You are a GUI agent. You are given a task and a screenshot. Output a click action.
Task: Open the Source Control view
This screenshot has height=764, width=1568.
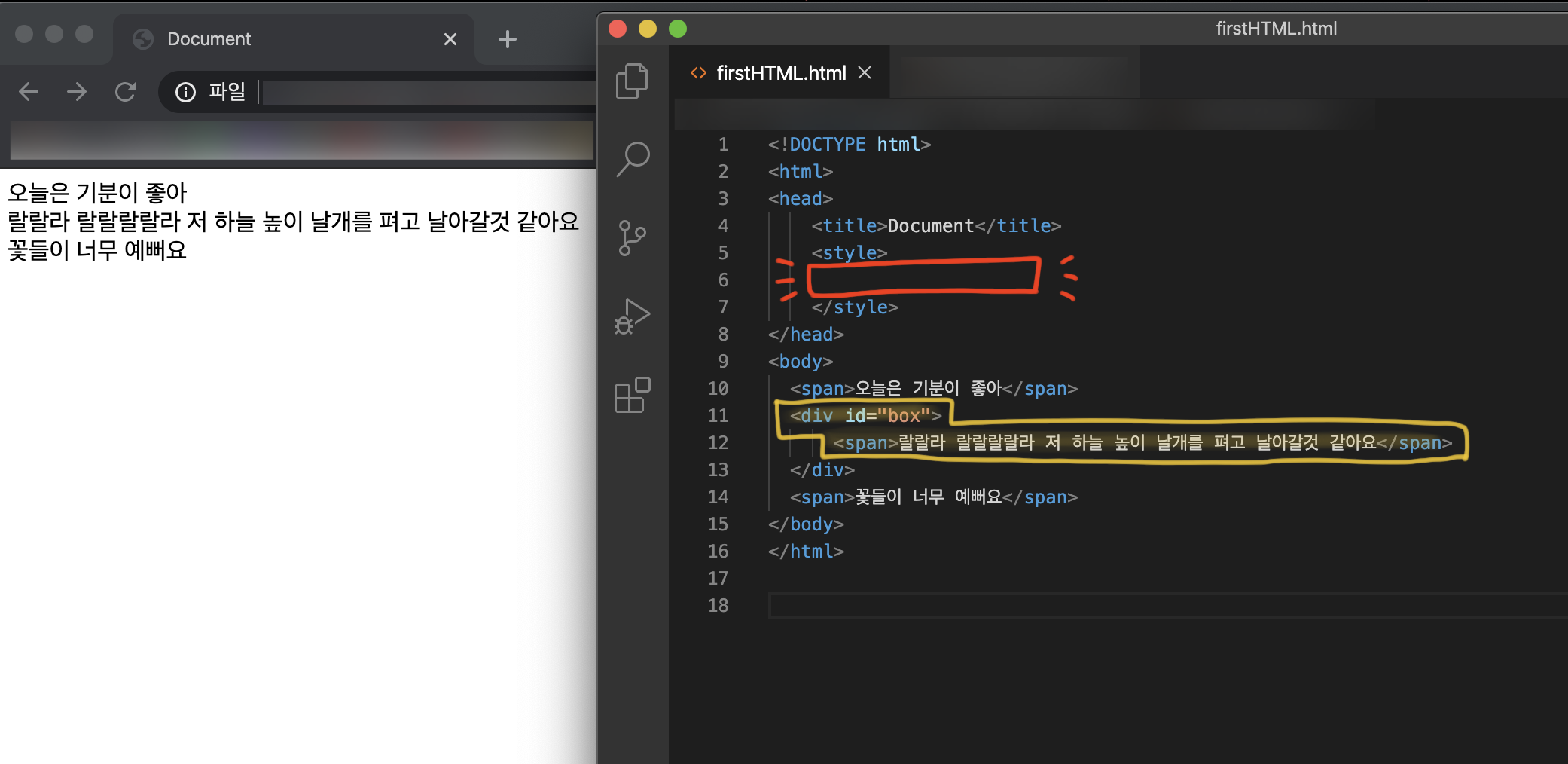[x=632, y=238]
